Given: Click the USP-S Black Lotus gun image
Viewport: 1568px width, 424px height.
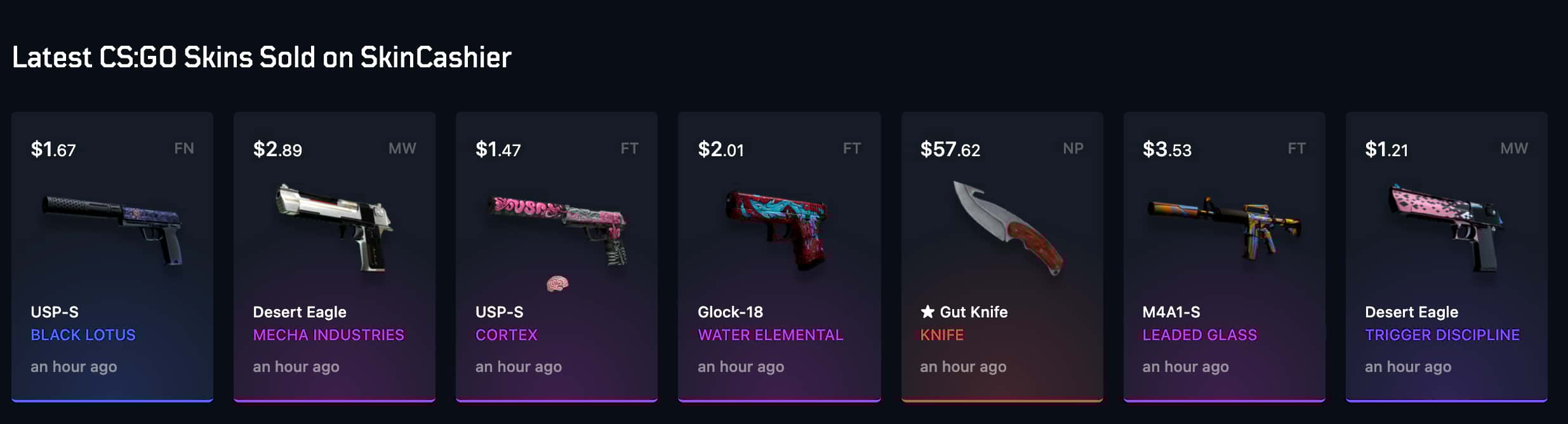Looking at the screenshot, I should [x=113, y=230].
